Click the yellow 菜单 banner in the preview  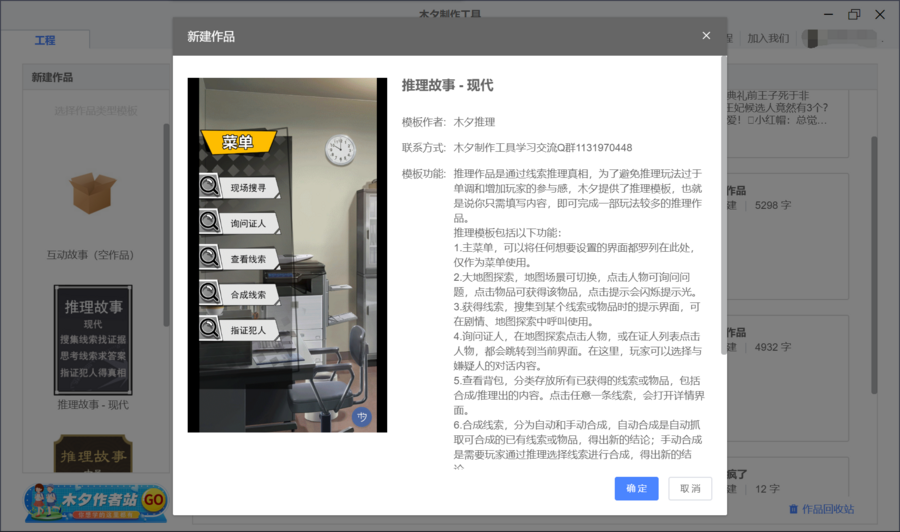[x=238, y=142]
